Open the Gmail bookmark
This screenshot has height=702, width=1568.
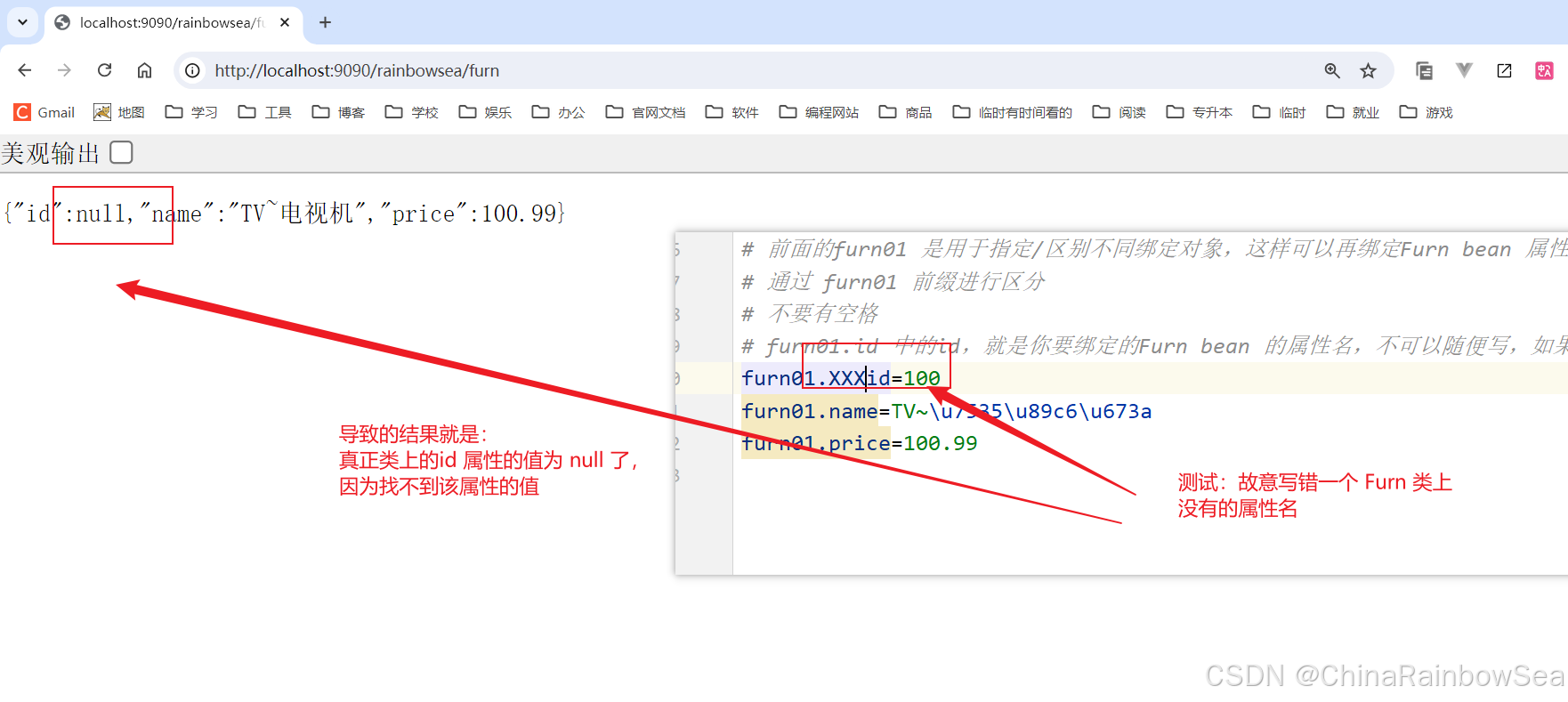click(44, 112)
